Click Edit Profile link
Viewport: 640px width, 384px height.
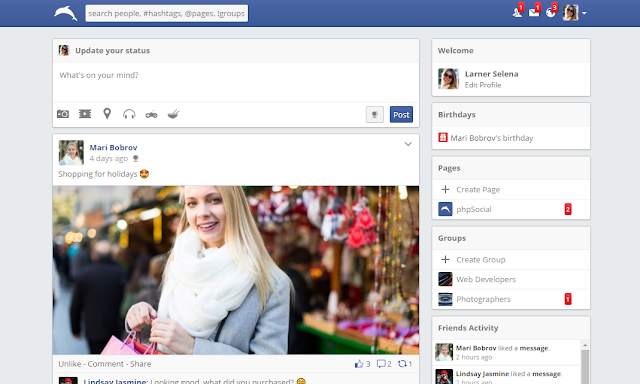[483, 85]
